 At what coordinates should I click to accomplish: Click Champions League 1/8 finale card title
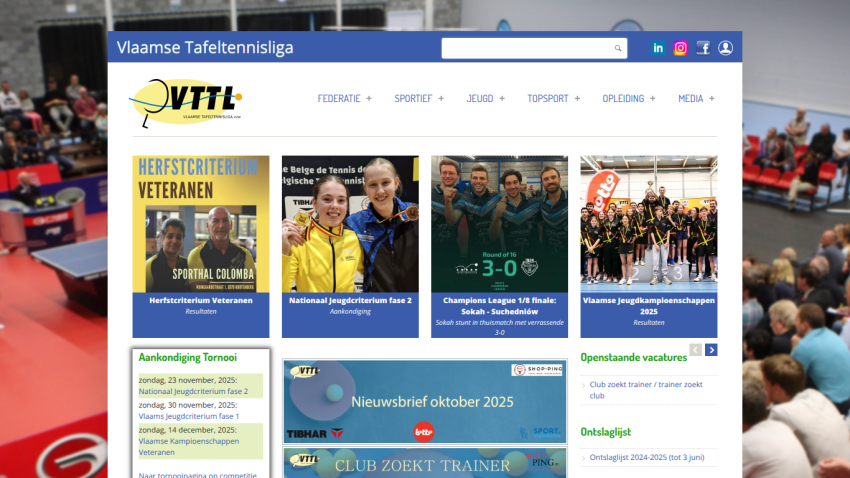[x=499, y=306]
